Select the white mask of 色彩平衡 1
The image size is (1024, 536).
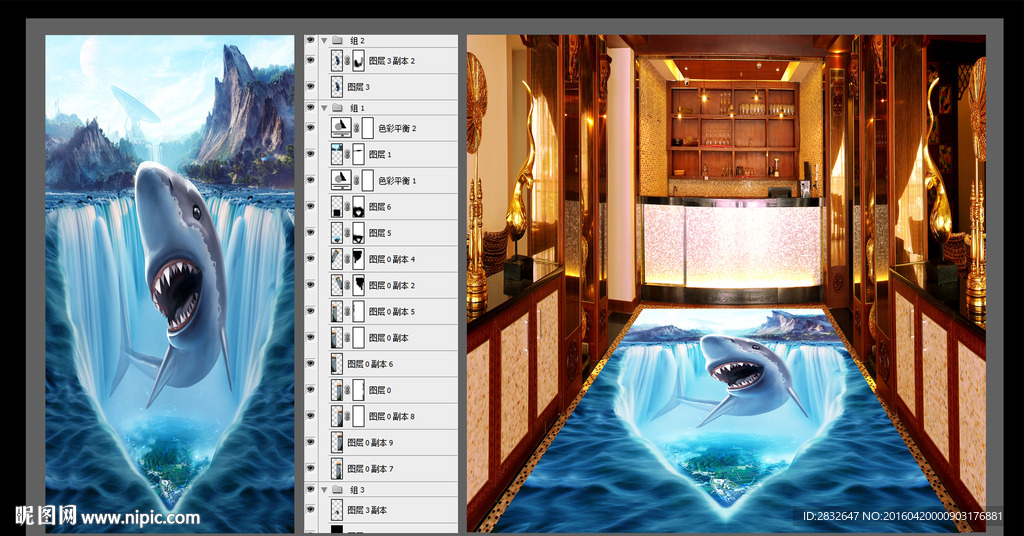[368, 180]
